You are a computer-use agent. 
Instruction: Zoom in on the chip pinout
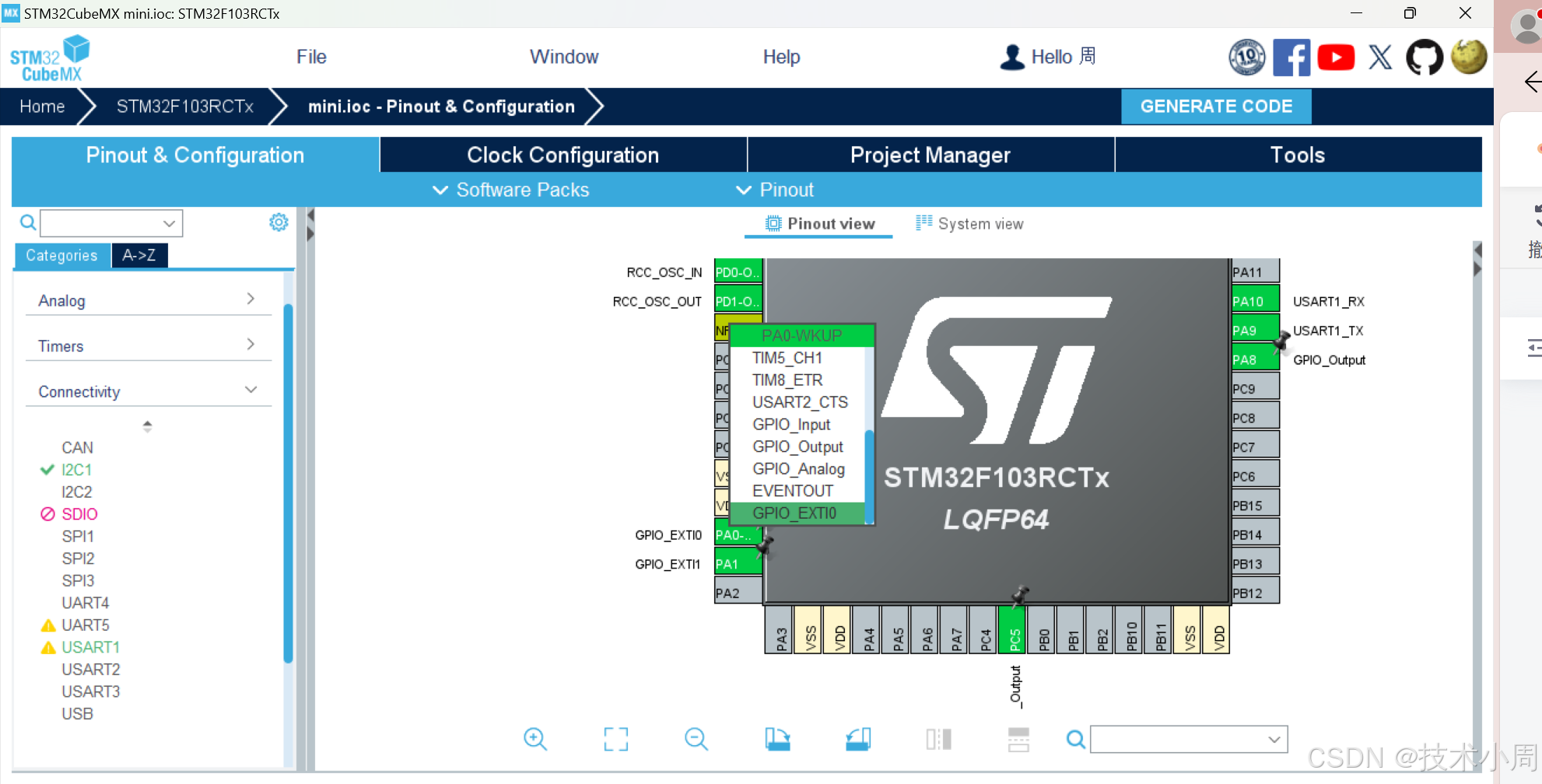click(535, 739)
